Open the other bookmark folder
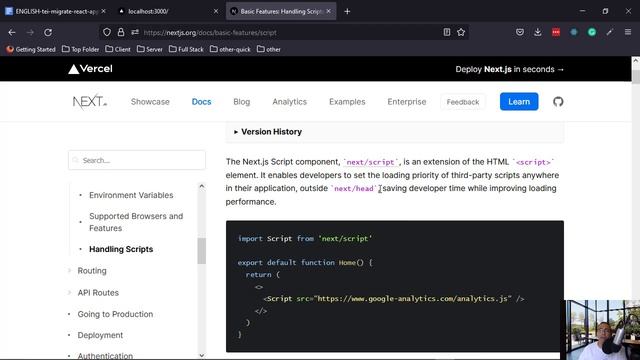The height and width of the screenshot is (360, 640). (x=269, y=49)
